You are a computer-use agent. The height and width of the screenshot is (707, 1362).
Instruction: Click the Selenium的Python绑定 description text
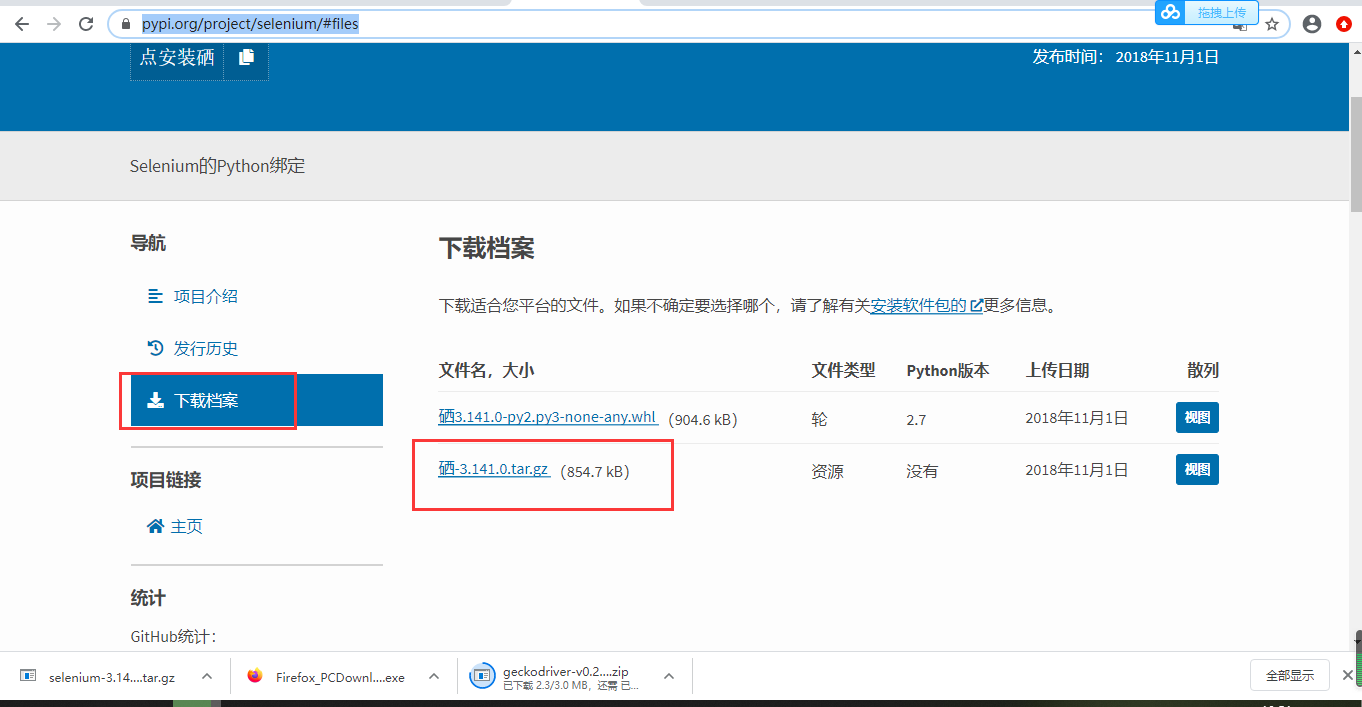pyautogui.click(x=217, y=166)
